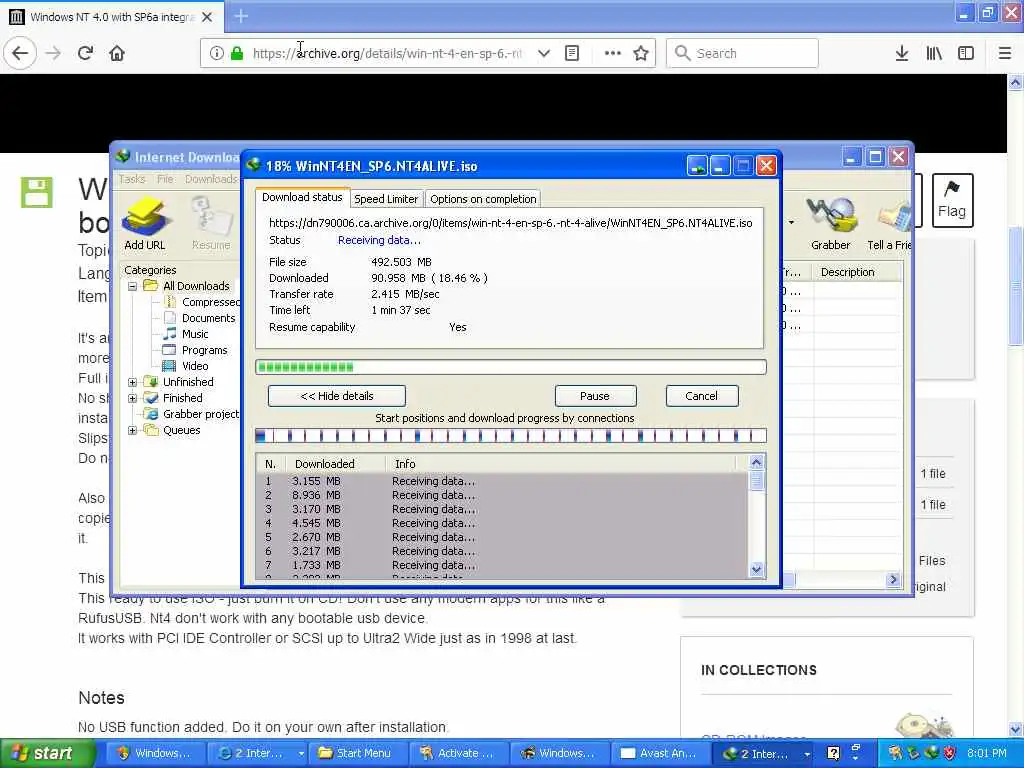
Task: Click the Windows start button
Action: click(x=48, y=754)
